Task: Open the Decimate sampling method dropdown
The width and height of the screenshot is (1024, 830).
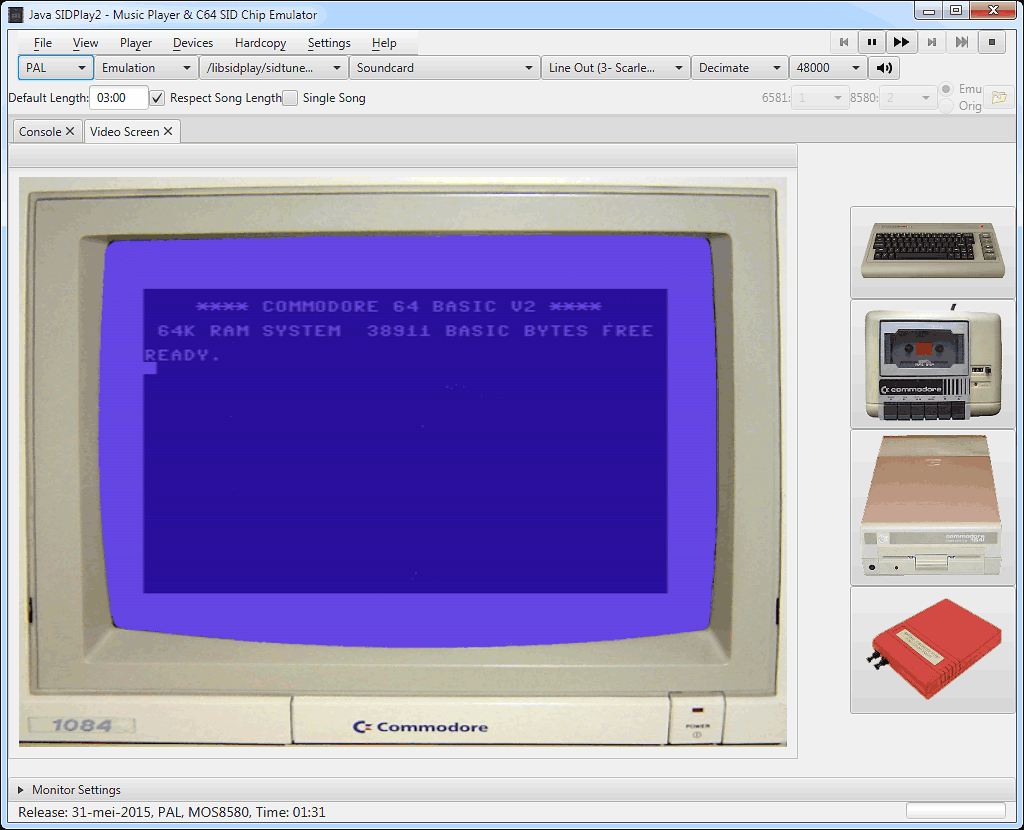Action: click(739, 68)
